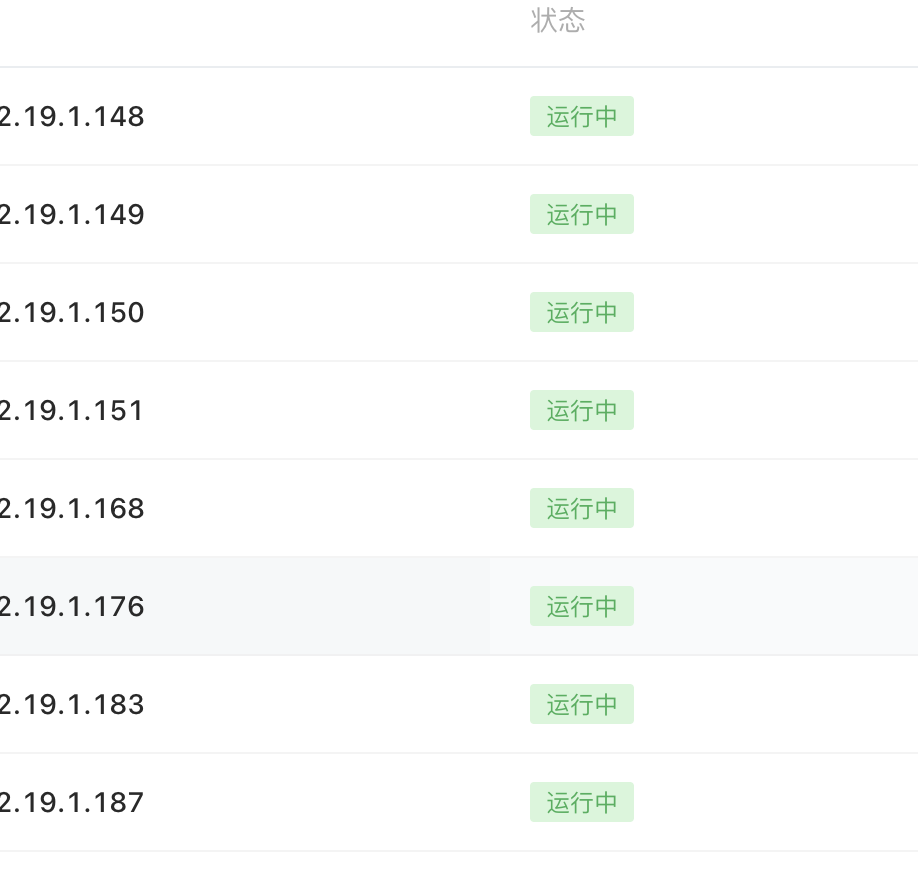918x874 pixels.
Task: Click IP address ending in 1.148
Action: pos(72,117)
